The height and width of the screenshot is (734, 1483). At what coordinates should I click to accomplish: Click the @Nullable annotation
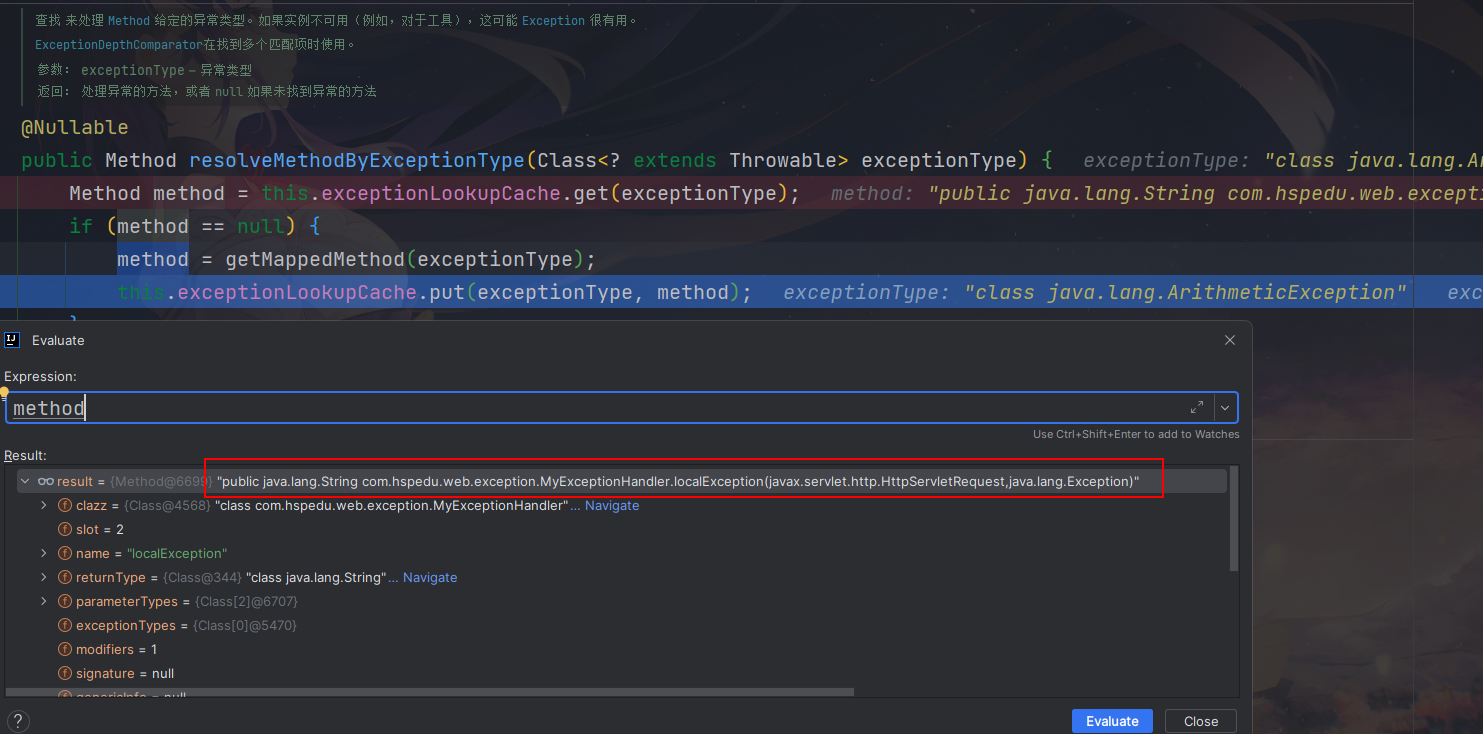[x=75, y=127]
